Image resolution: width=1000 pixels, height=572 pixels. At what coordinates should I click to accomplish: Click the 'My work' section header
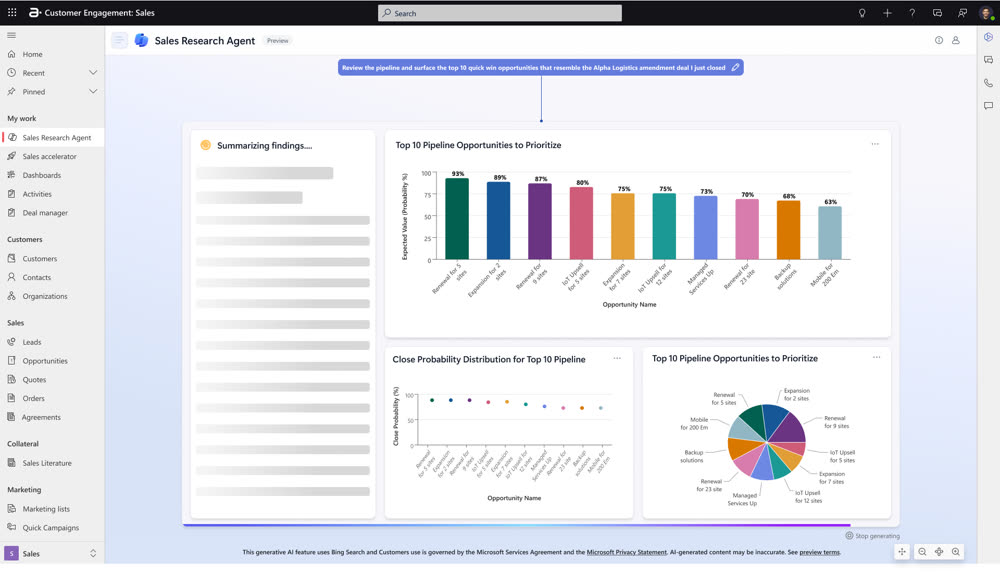[22, 118]
